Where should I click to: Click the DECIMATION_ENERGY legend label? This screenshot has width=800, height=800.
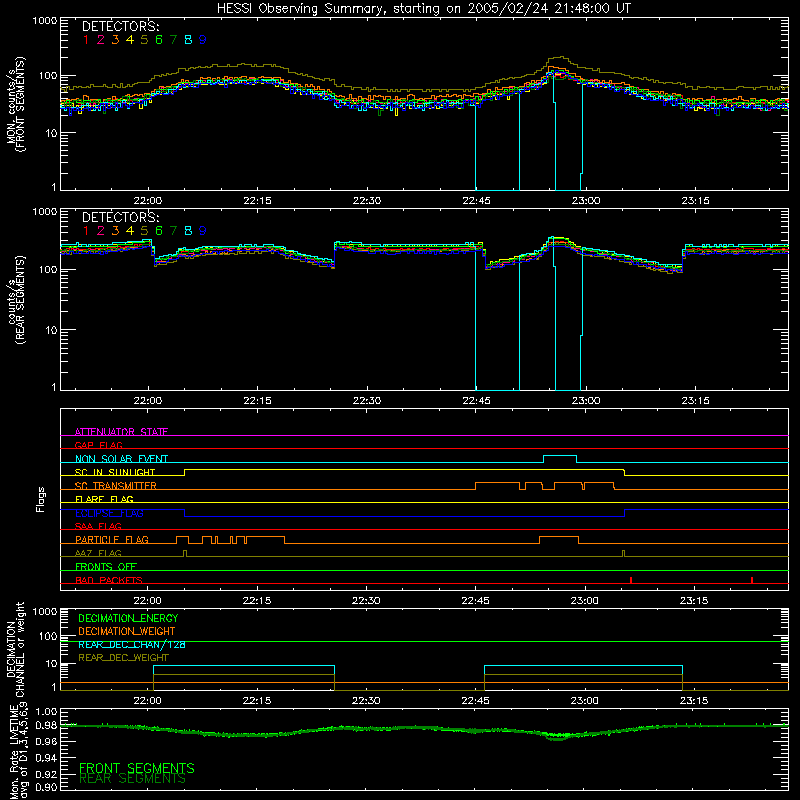click(x=128, y=618)
